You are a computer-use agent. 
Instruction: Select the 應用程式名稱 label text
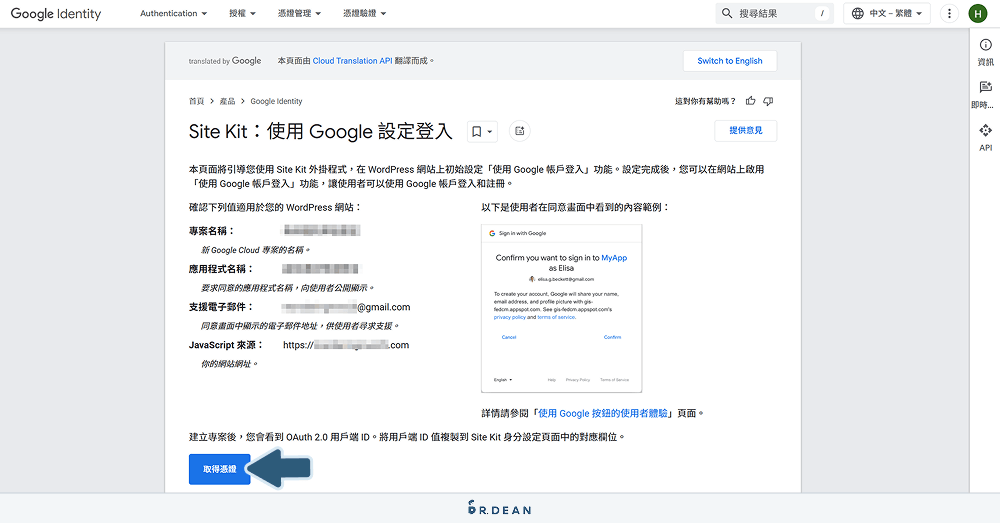(x=221, y=269)
